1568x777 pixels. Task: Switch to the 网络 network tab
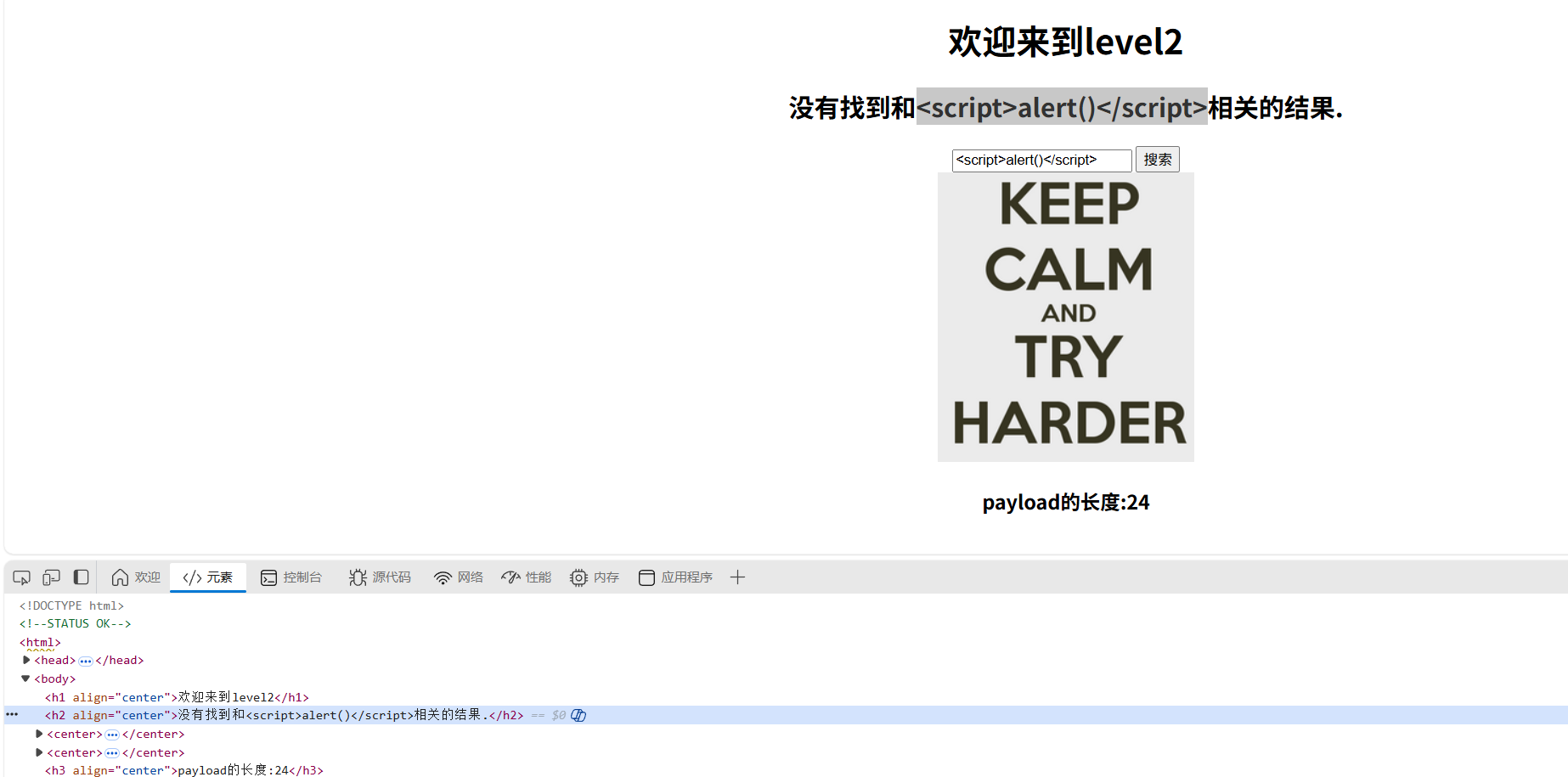tap(458, 577)
